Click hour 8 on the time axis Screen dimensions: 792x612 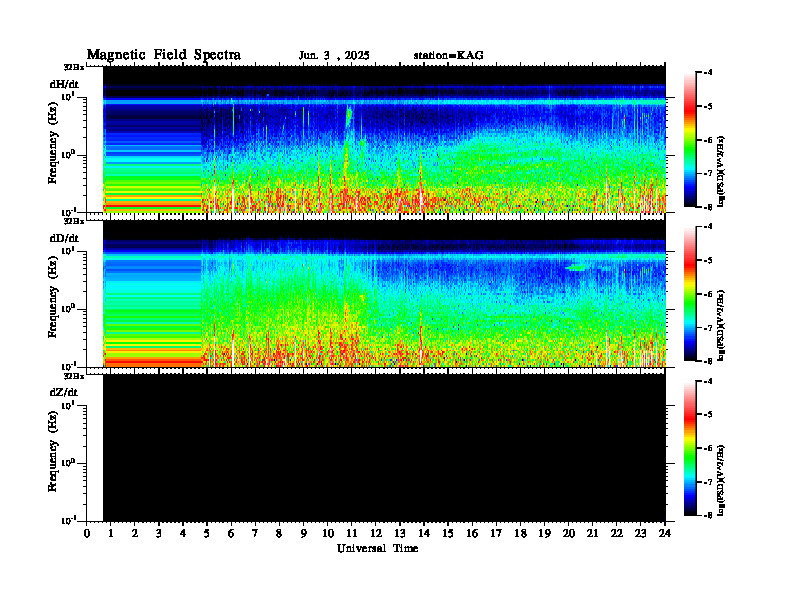click(279, 534)
